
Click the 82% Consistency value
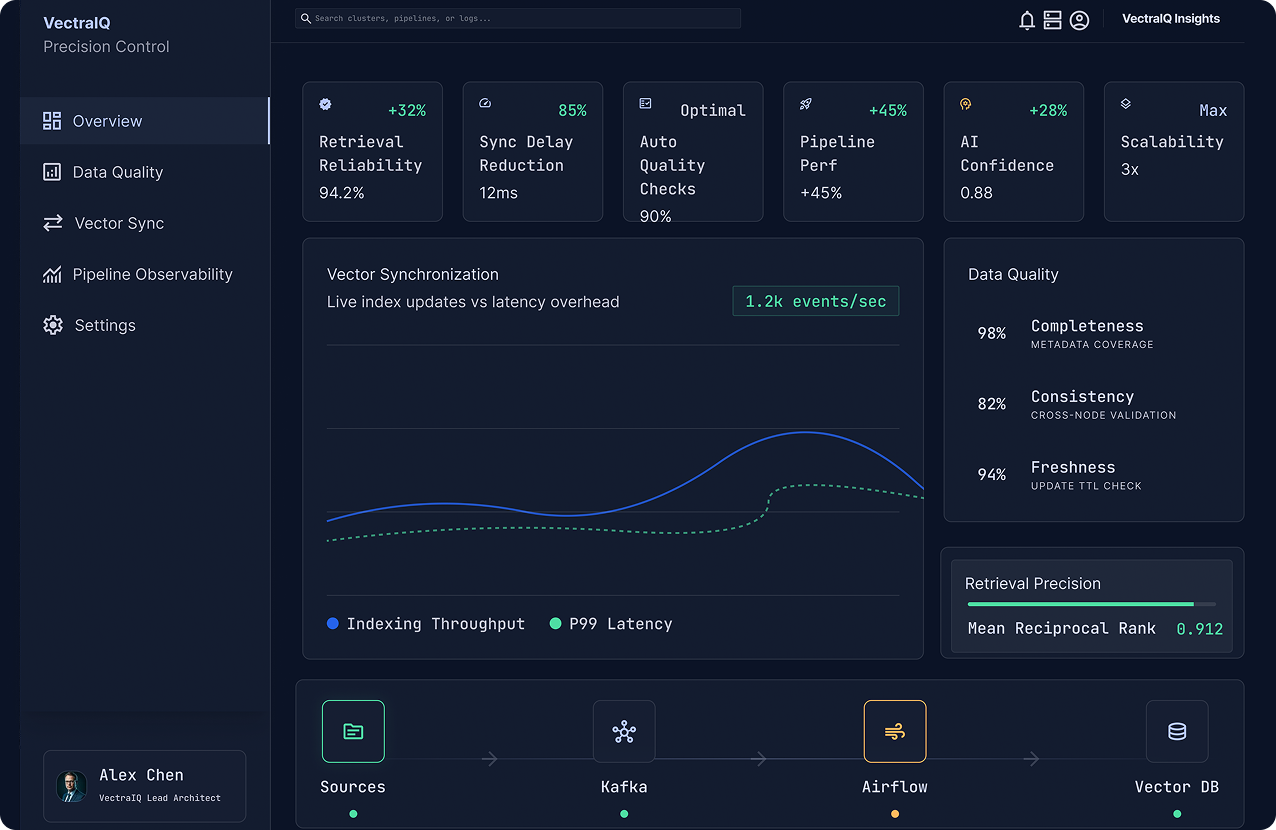click(x=992, y=404)
